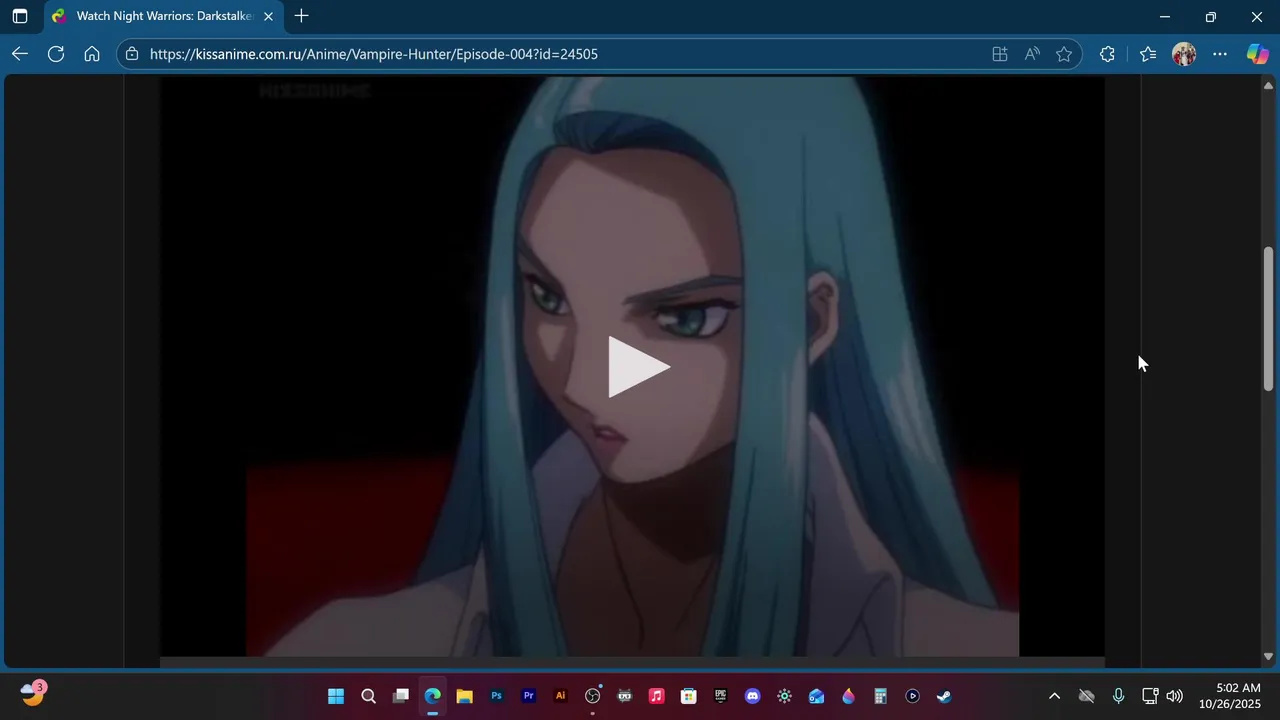
Task: Open the tab actions menu
Action: pyautogui.click(x=20, y=16)
